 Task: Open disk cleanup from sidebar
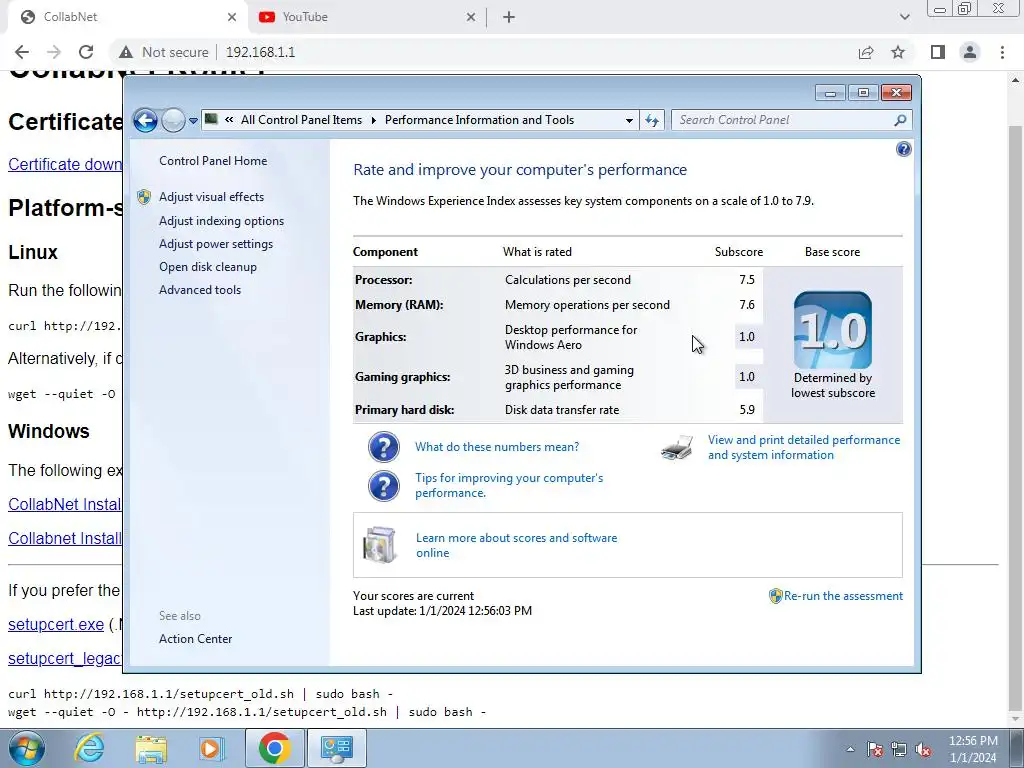(x=208, y=266)
